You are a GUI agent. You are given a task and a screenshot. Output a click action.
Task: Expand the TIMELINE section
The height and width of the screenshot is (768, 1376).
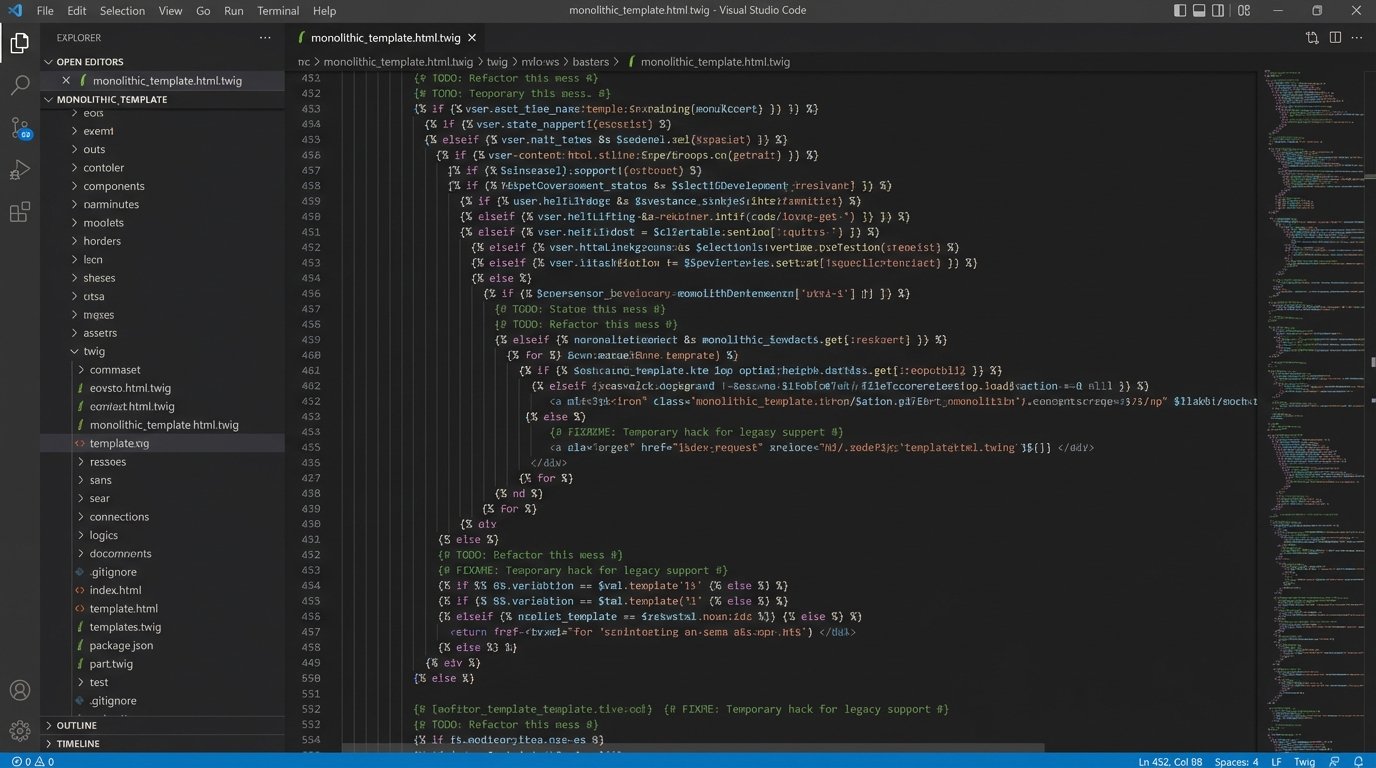click(x=78, y=744)
